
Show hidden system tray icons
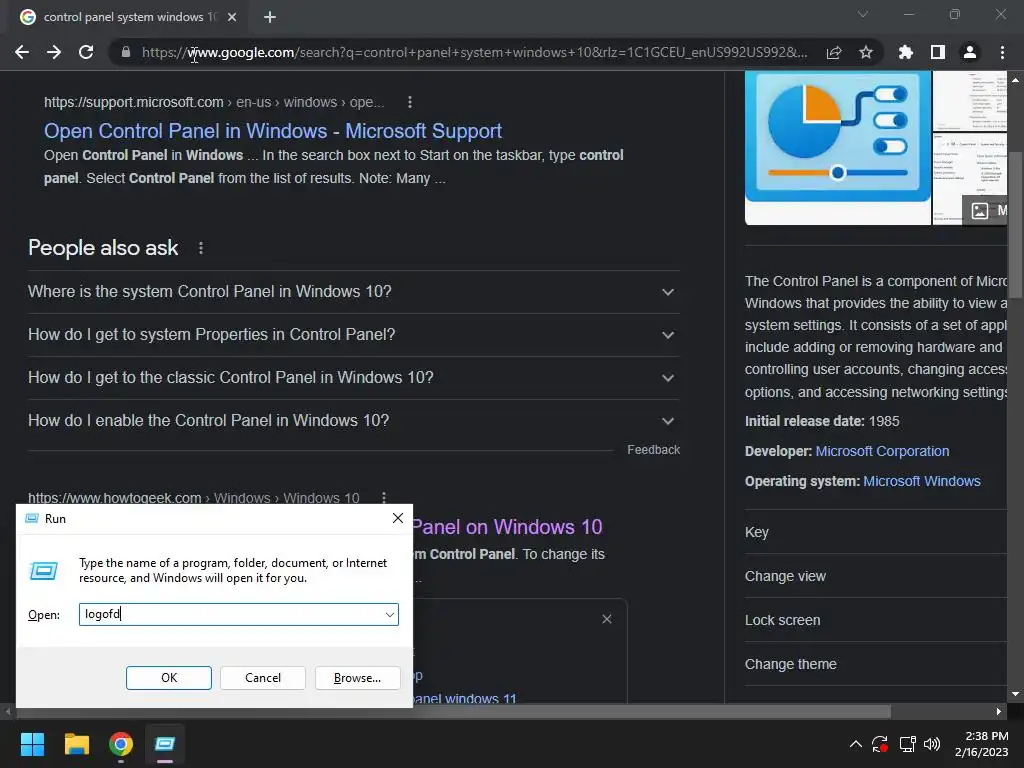click(856, 744)
